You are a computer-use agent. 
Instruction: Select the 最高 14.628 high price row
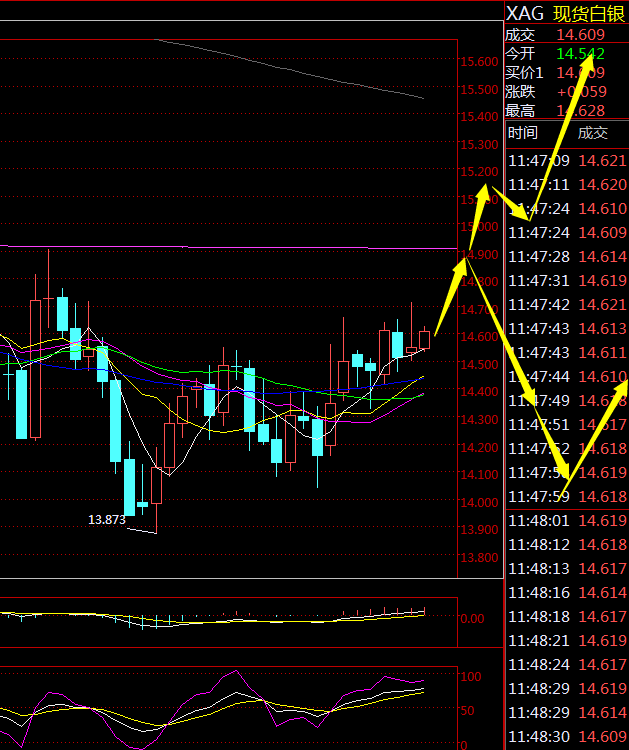(x=566, y=110)
